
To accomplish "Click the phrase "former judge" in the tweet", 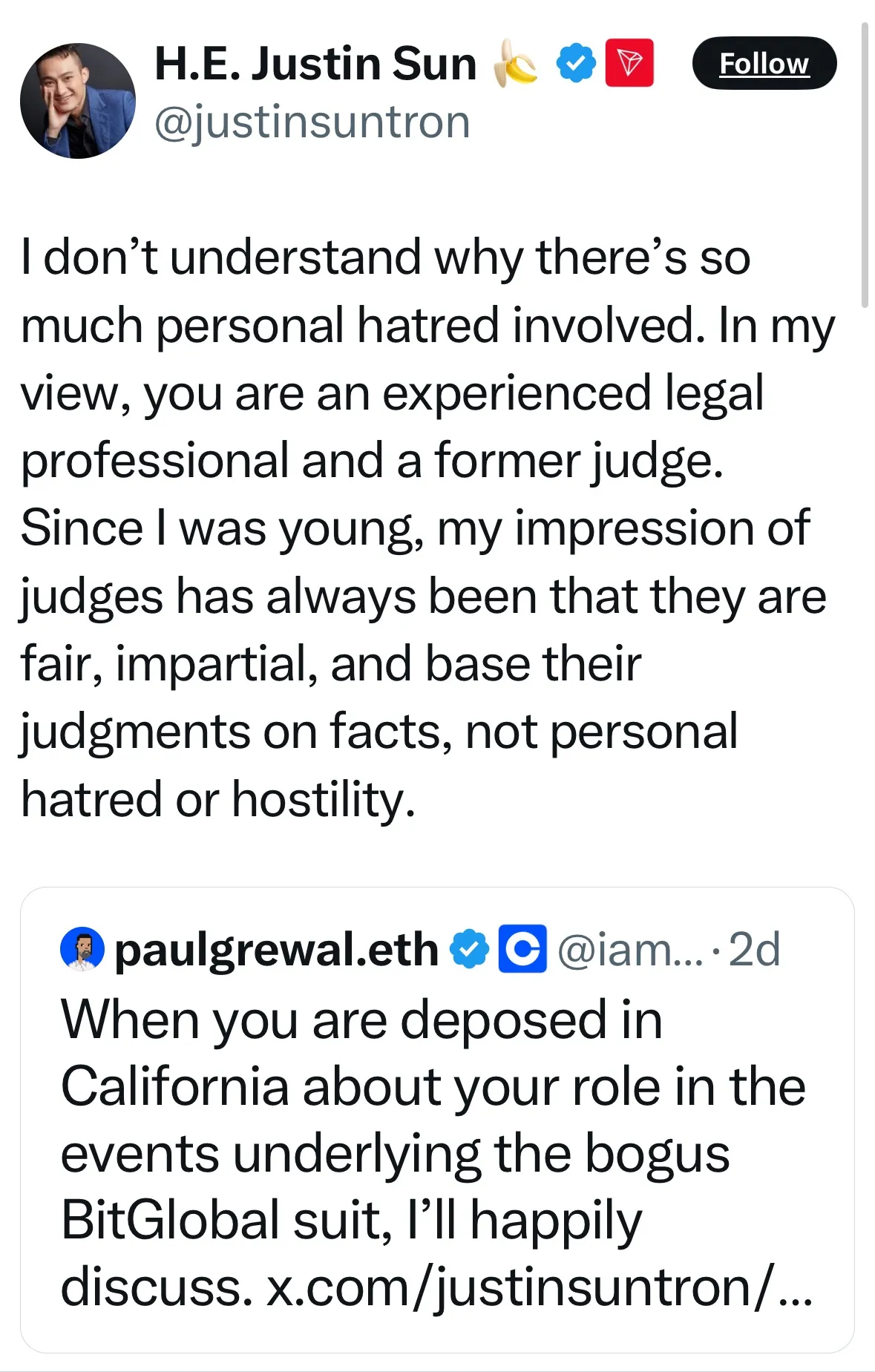I will [x=579, y=461].
